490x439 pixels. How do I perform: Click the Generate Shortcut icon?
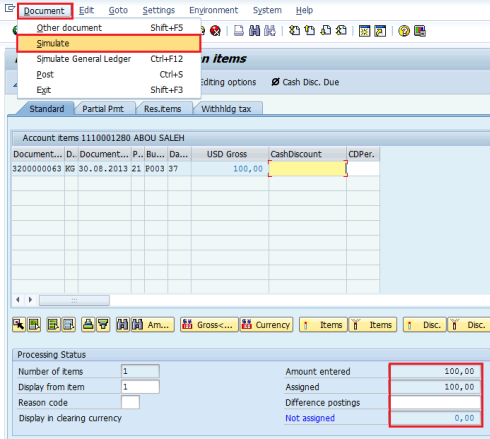[x=380, y=31]
